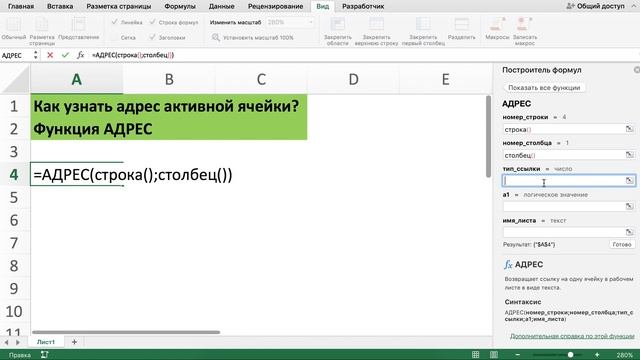Image resolution: width=640 pixels, height=360 pixels.
Task: Click Показать все функции button
Action: (x=544, y=88)
